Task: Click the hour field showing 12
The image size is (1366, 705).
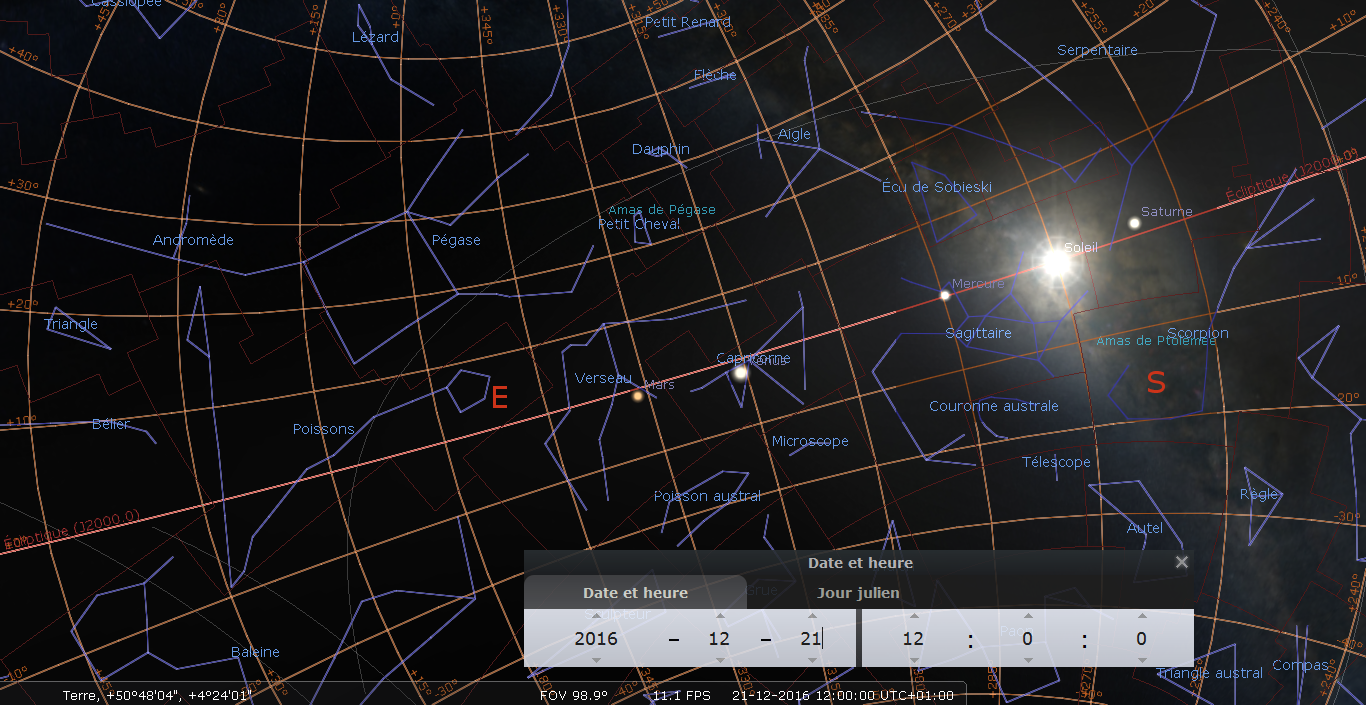Action: 913,638
